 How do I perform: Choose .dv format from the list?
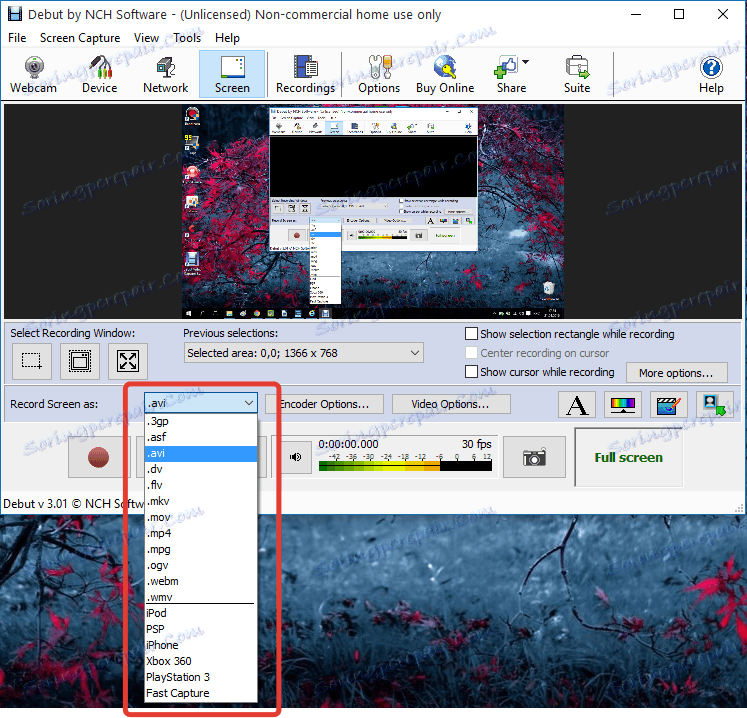[201, 469]
